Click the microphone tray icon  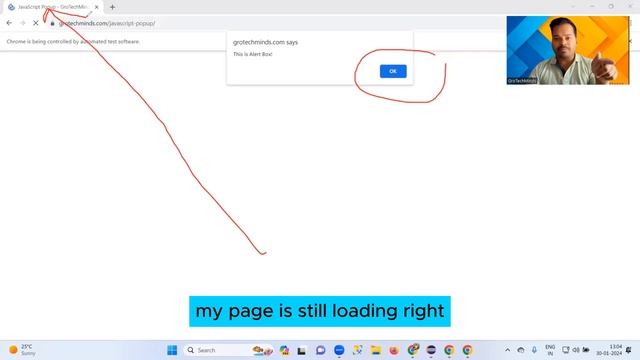534,350
